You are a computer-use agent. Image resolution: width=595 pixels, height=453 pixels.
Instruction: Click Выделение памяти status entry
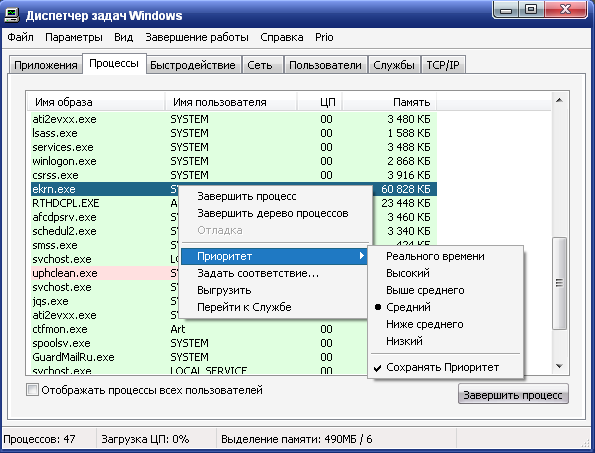[x=296, y=439]
